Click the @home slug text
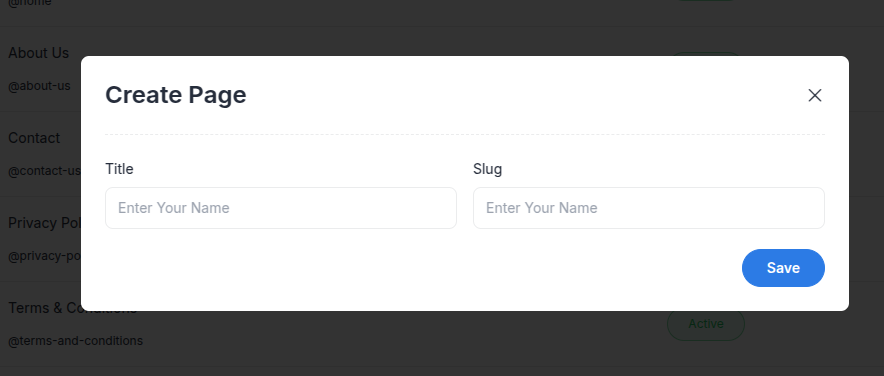 [30, 3]
